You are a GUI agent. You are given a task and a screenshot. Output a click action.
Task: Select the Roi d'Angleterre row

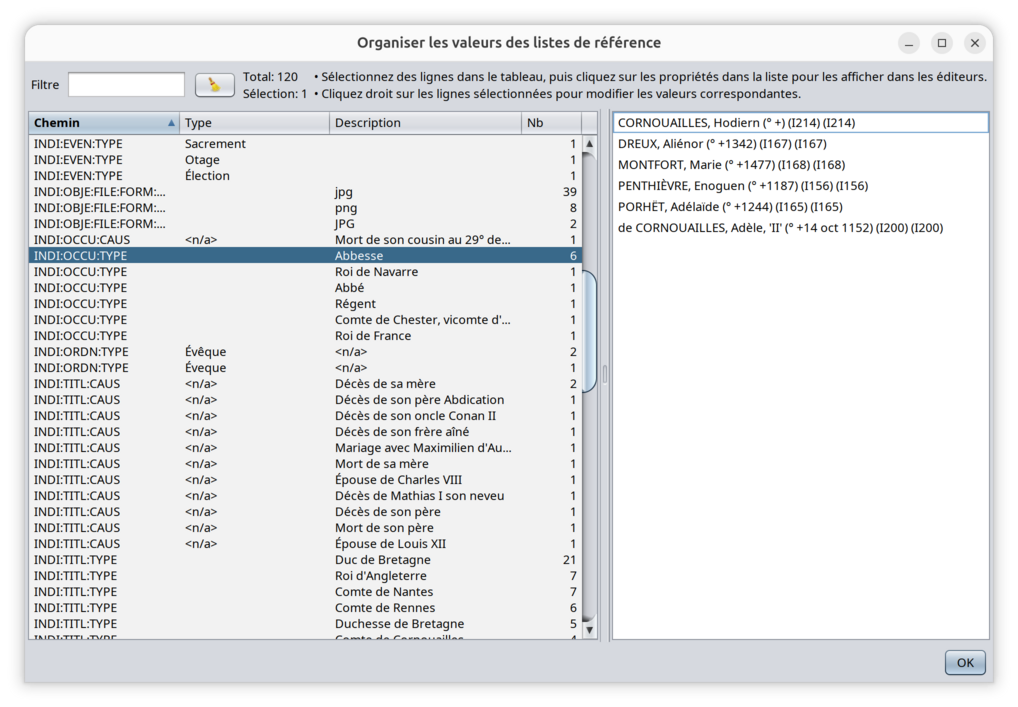tap(305, 576)
